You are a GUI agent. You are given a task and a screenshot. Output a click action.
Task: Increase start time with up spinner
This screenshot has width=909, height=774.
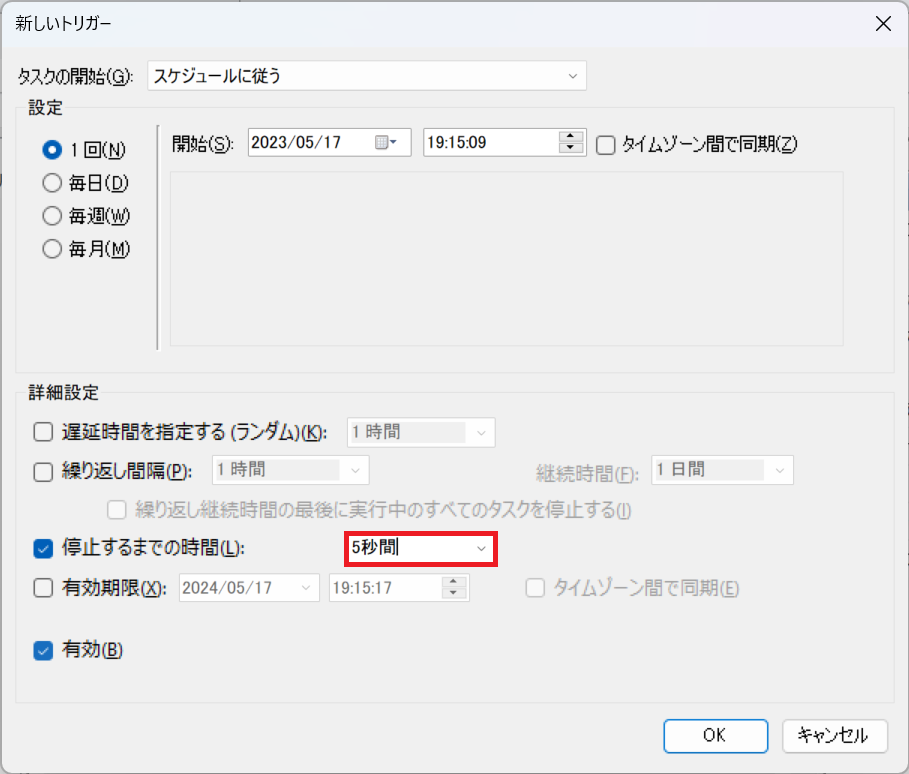(570, 136)
